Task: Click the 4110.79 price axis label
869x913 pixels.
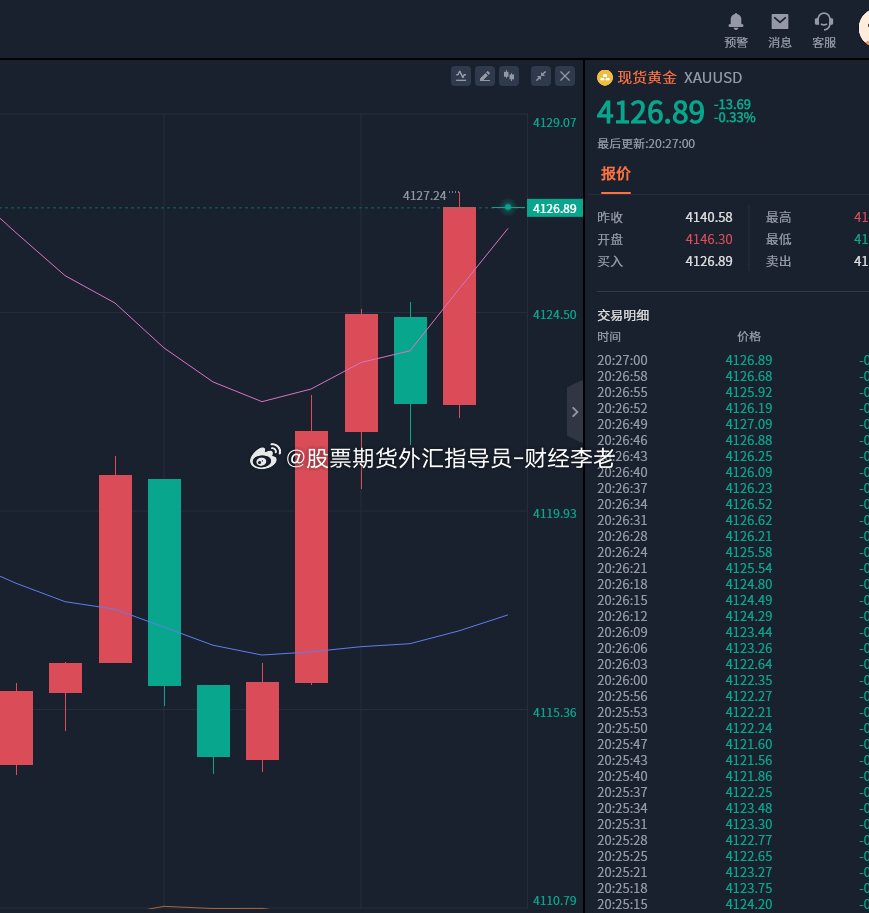Action: click(x=554, y=901)
